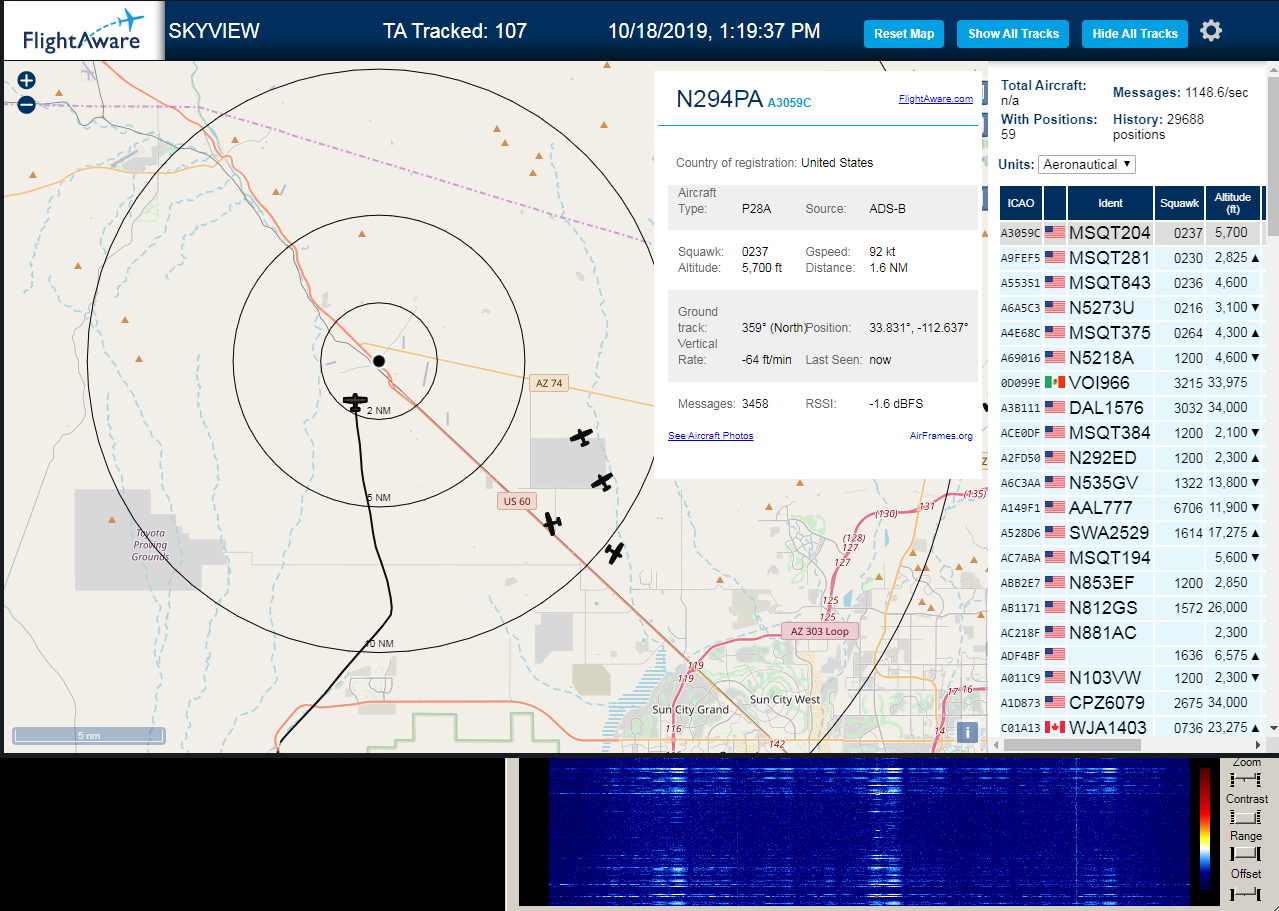
Task: Adjust the Zoom slider
Action: [1246, 779]
